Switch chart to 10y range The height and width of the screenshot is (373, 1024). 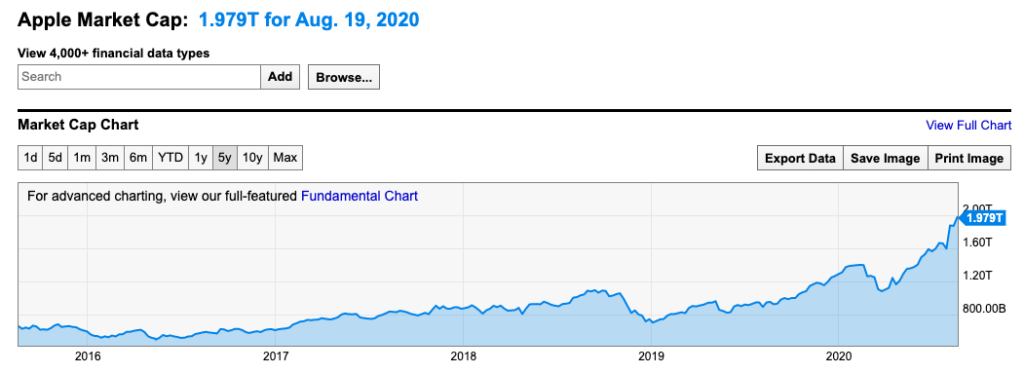(252, 158)
